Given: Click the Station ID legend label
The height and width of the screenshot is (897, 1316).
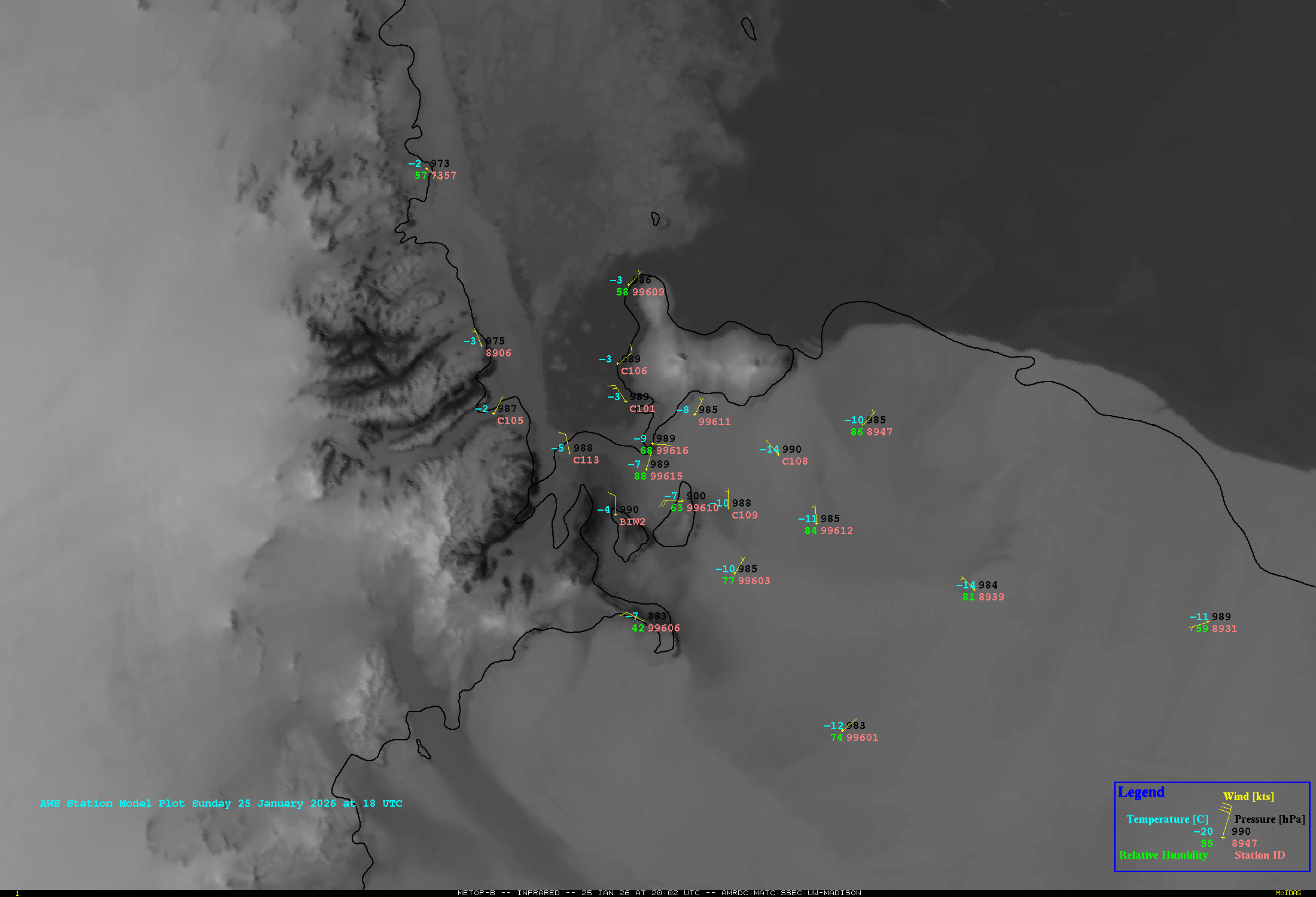Looking at the screenshot, I should (1259, 855).
